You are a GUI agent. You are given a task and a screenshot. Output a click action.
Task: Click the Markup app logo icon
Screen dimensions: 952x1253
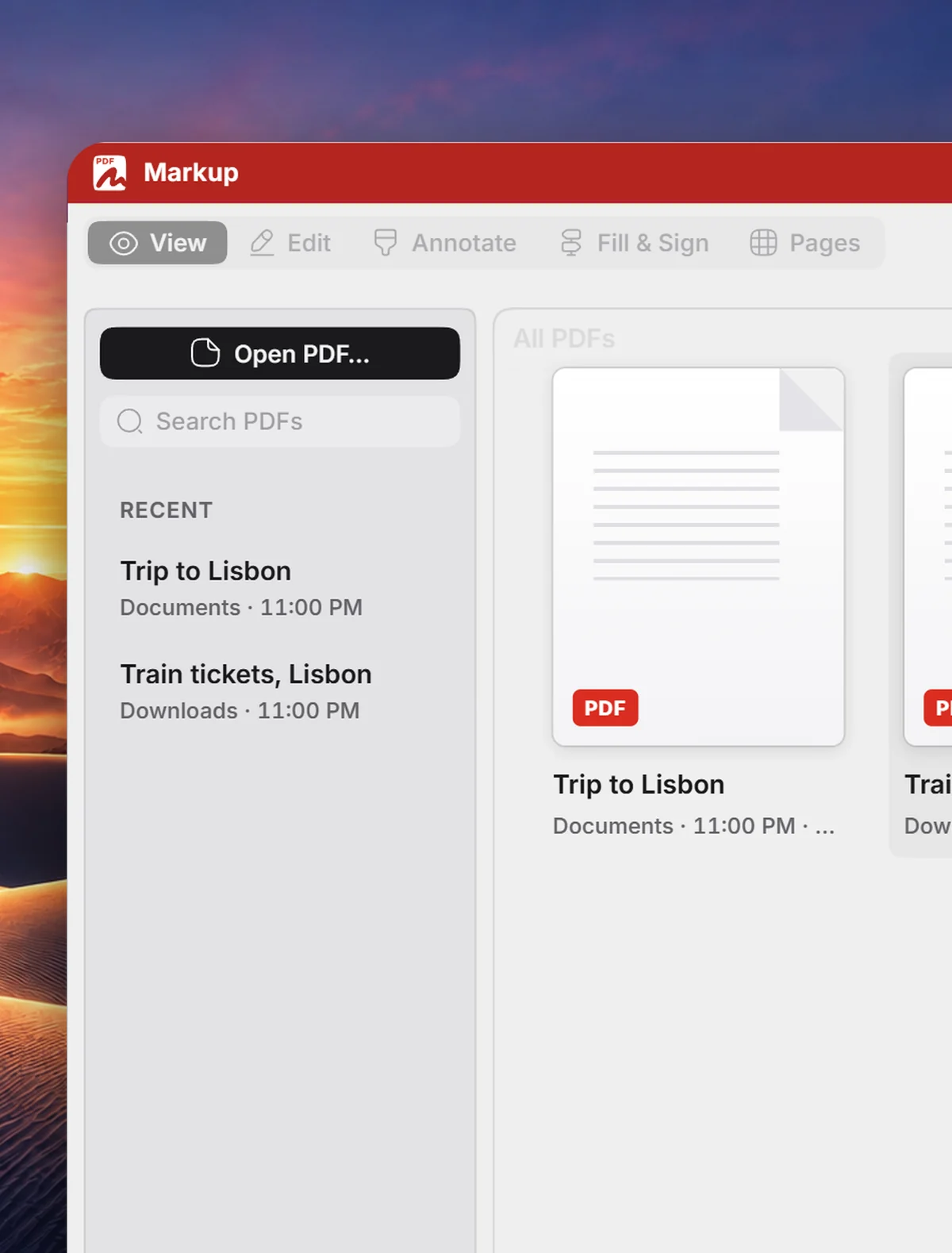coord(109,172)
